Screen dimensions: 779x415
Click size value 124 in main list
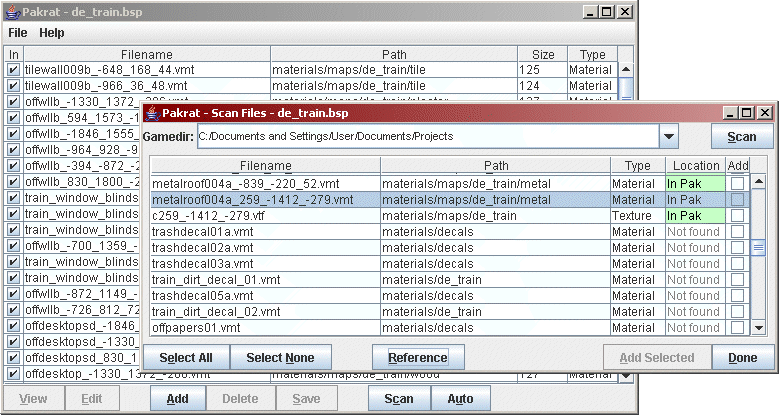(x=529, y=85)
